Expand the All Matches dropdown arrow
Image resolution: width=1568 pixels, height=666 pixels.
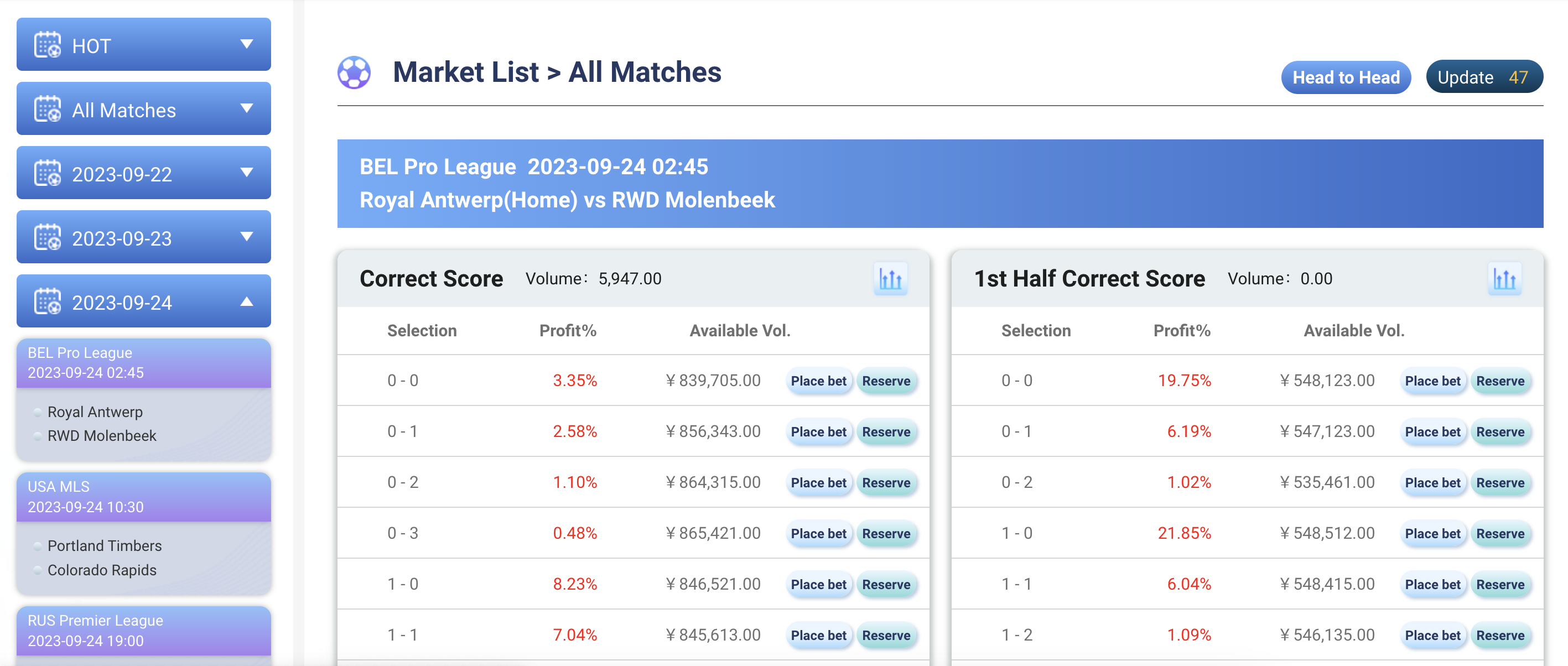tap(247, 108)
